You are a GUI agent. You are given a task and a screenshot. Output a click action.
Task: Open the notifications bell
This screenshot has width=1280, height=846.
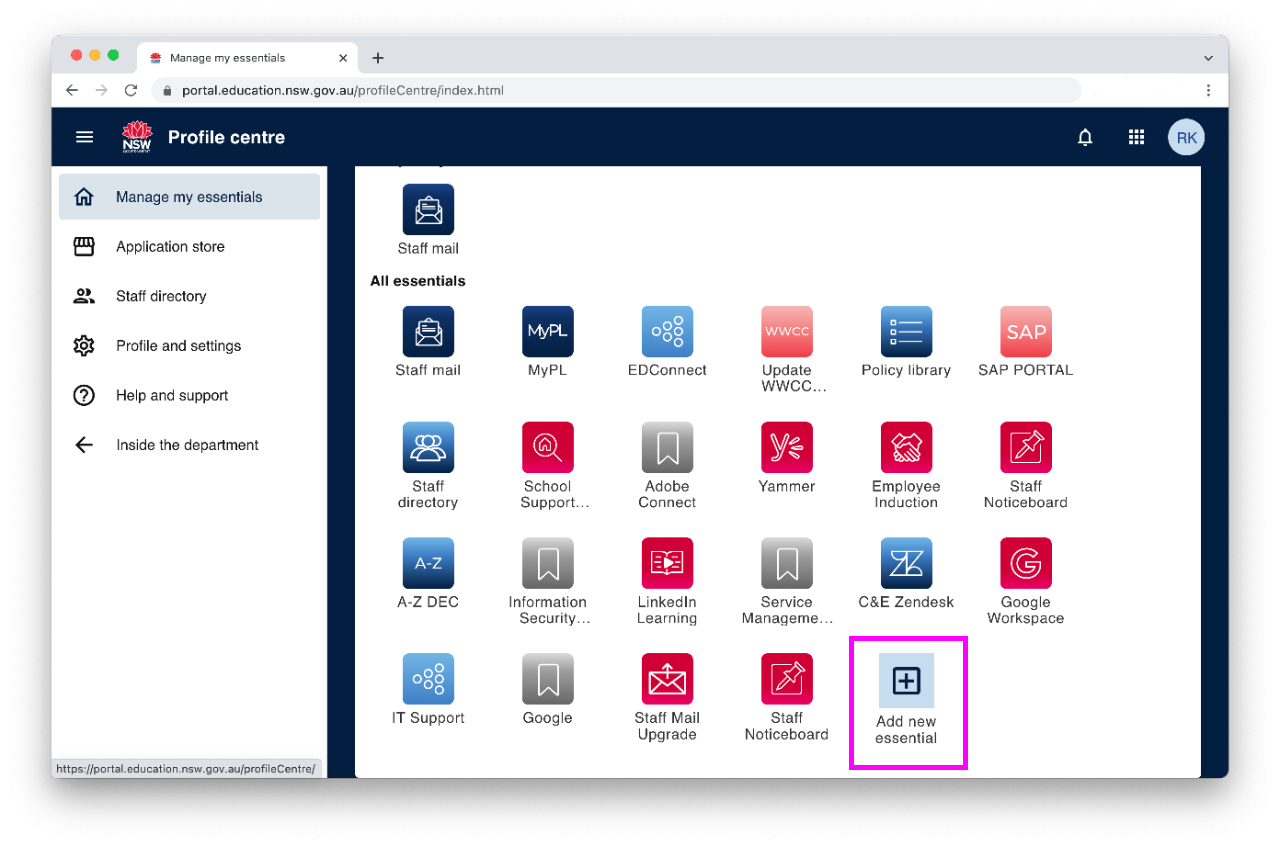pyautogui.click(x=1085, y=138)
